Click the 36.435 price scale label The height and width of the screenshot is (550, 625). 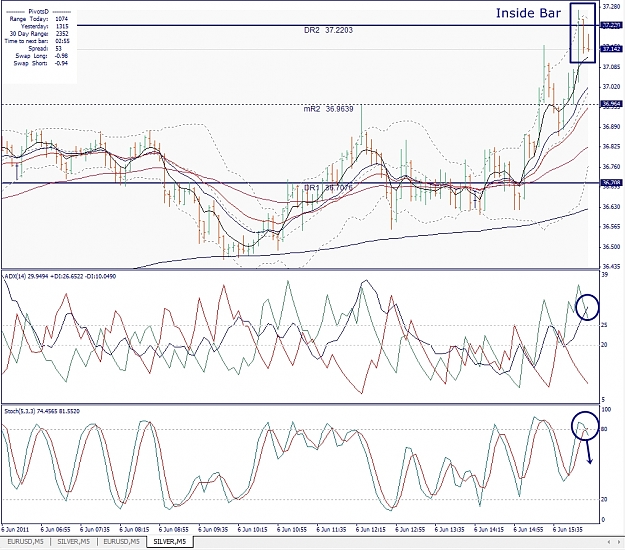click(x=611, y=267)
